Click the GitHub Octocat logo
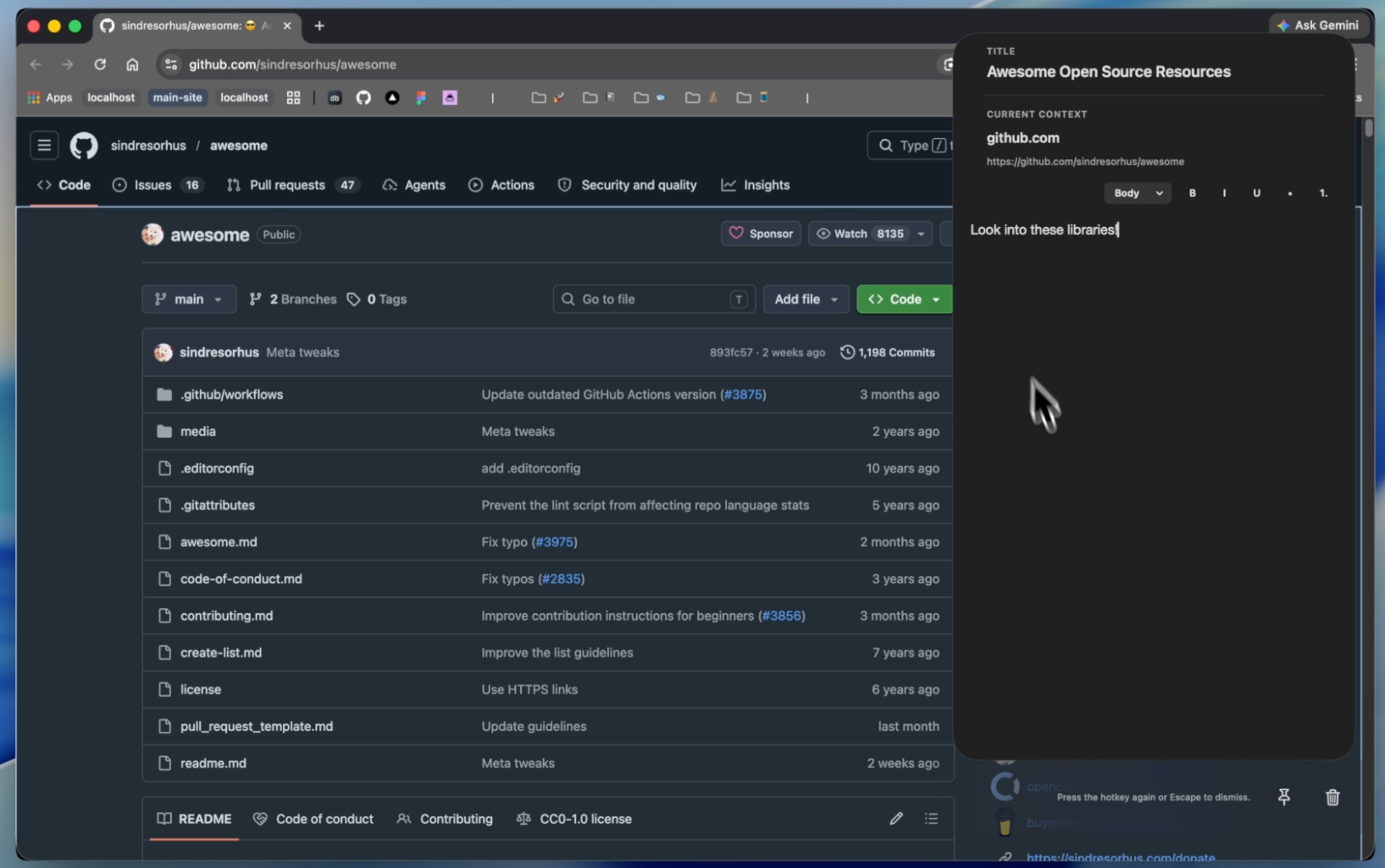 84,146
